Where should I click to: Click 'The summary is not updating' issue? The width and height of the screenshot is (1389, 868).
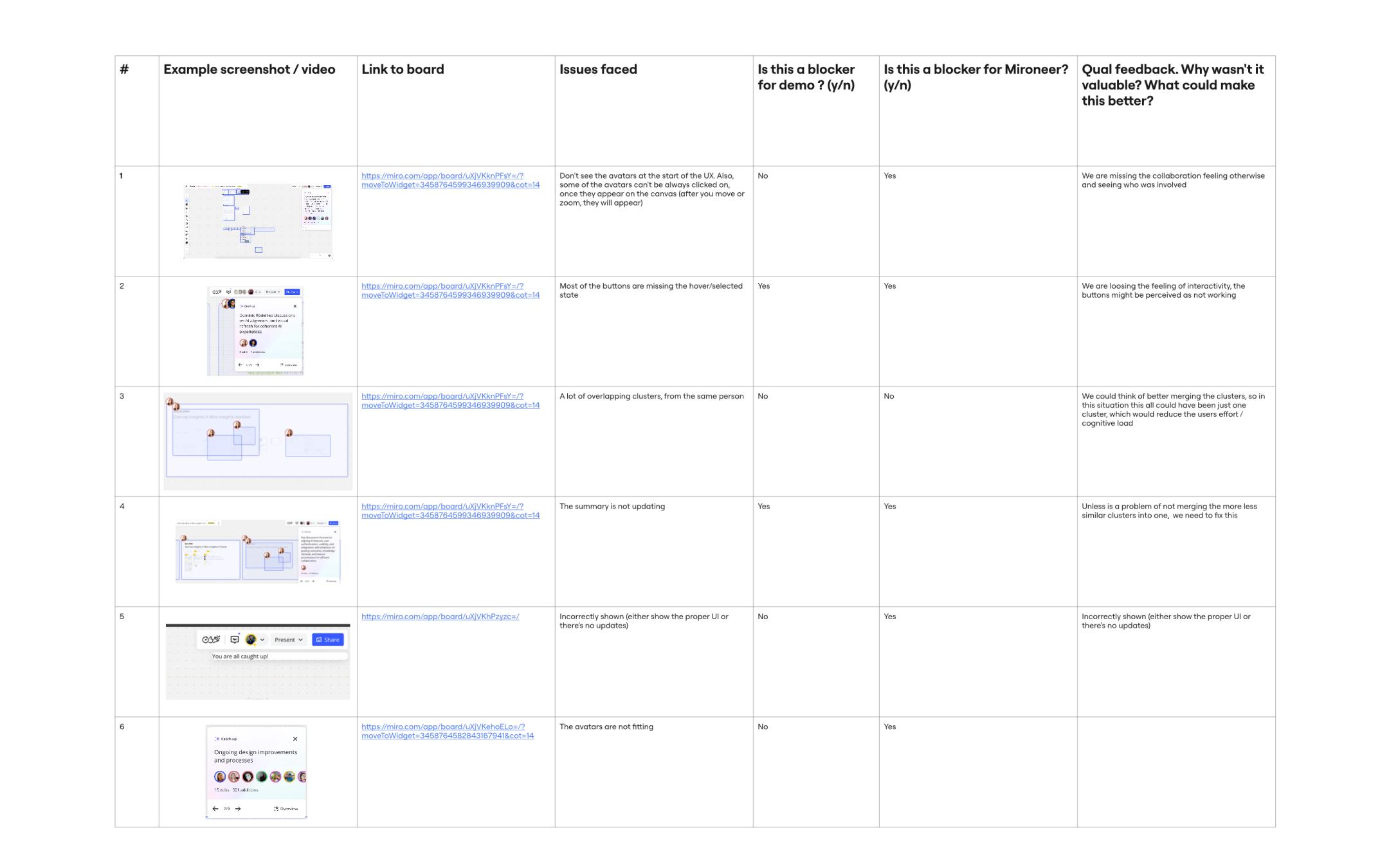click(612, 506)
